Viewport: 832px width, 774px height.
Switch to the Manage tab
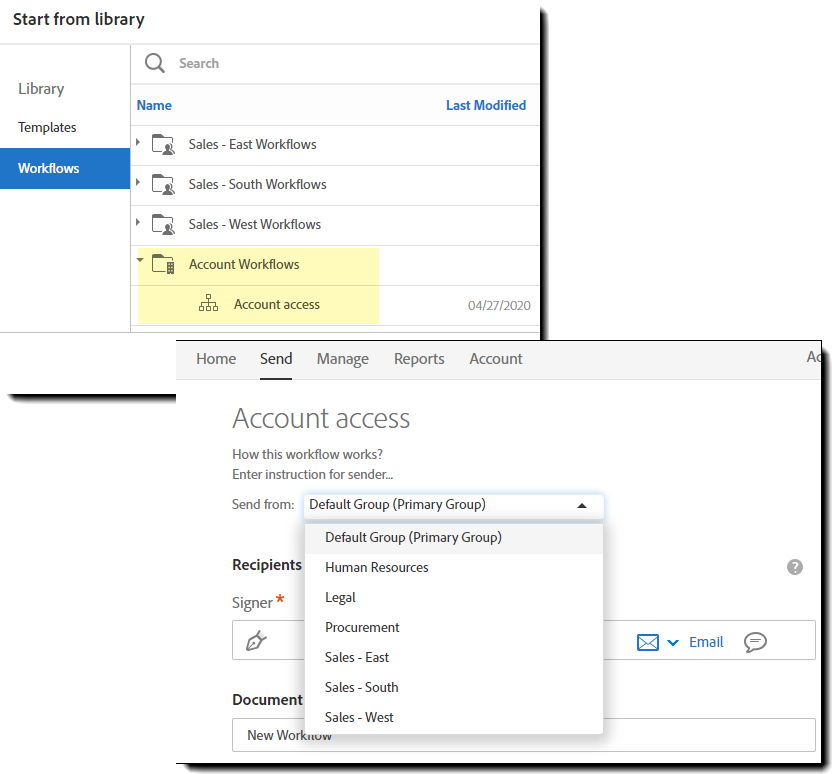coord(343,359)
